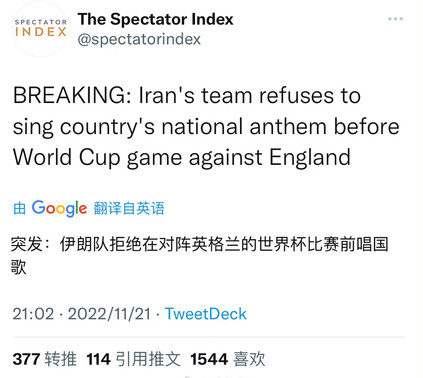This screenshot has width=423, height=378.
Task: Click the 翻译自英语 translation link
Action: (x=129, y=209)
